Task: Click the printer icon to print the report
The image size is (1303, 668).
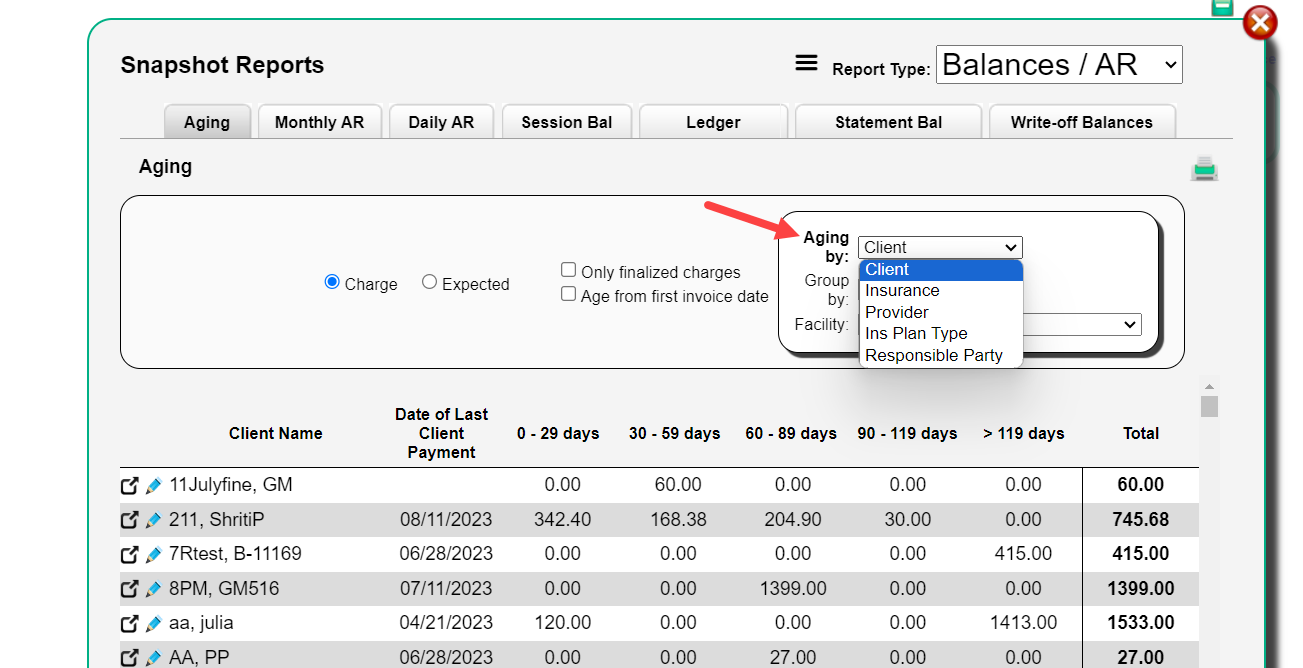Action: [1204, 168]
